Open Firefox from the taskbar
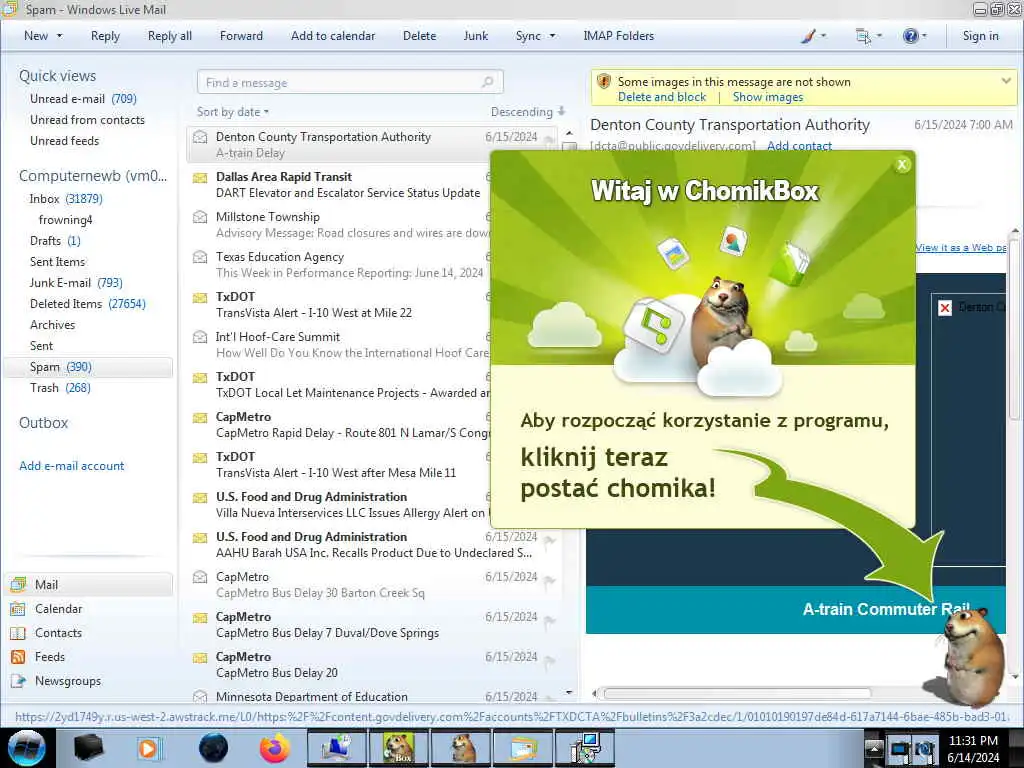 pos(275,748)
